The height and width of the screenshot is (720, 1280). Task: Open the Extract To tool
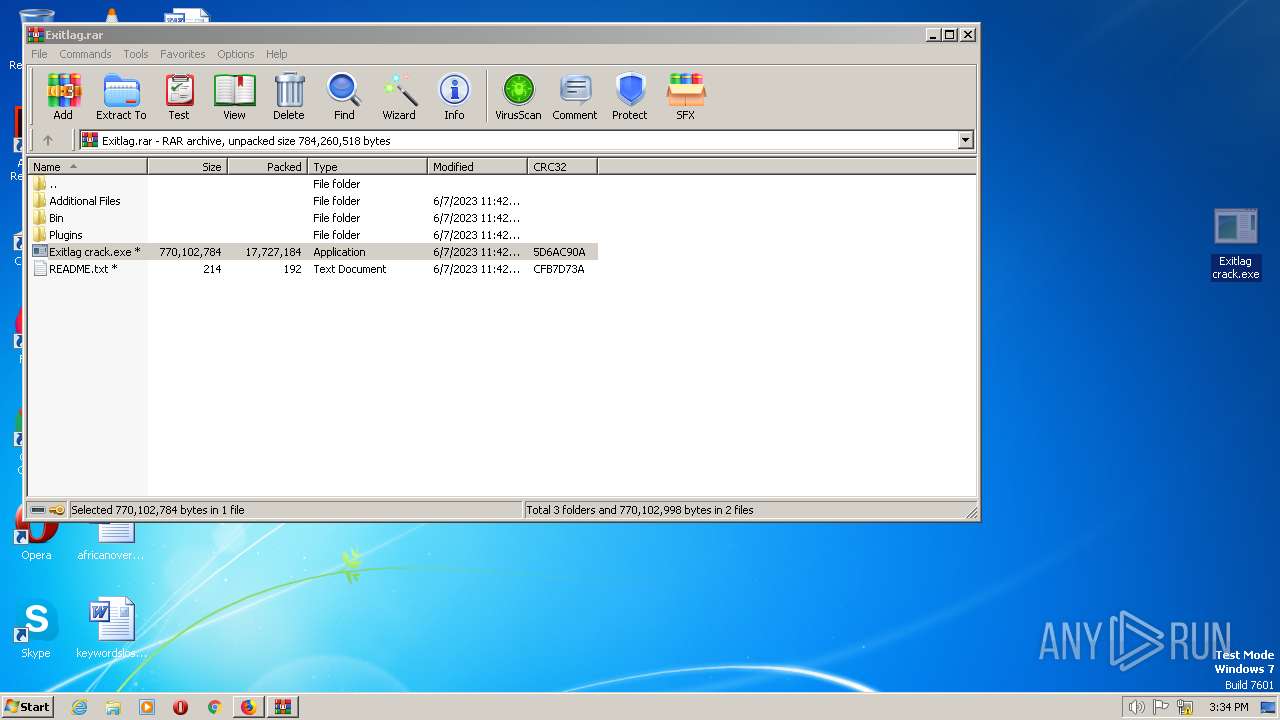click(x=121, y=97)
